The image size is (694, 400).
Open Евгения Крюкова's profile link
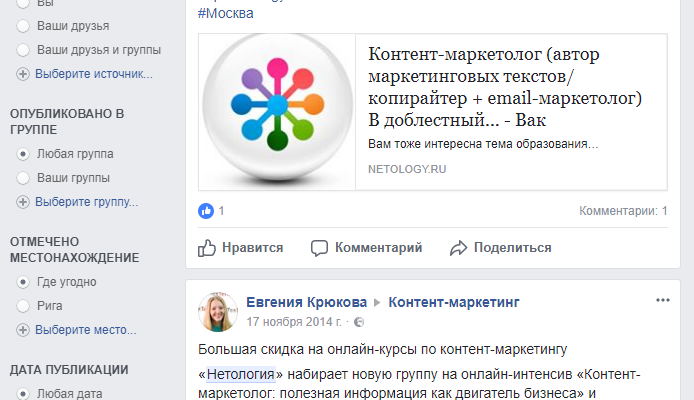tap(306, 302)
